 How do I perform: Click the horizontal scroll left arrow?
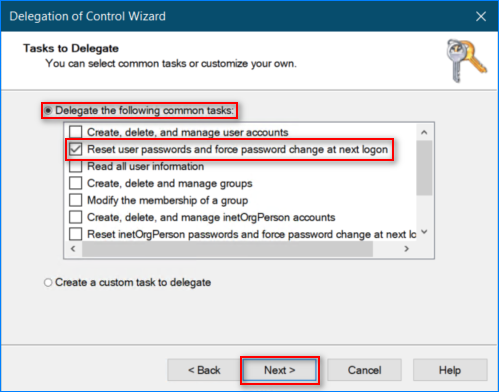coord(73,249)
